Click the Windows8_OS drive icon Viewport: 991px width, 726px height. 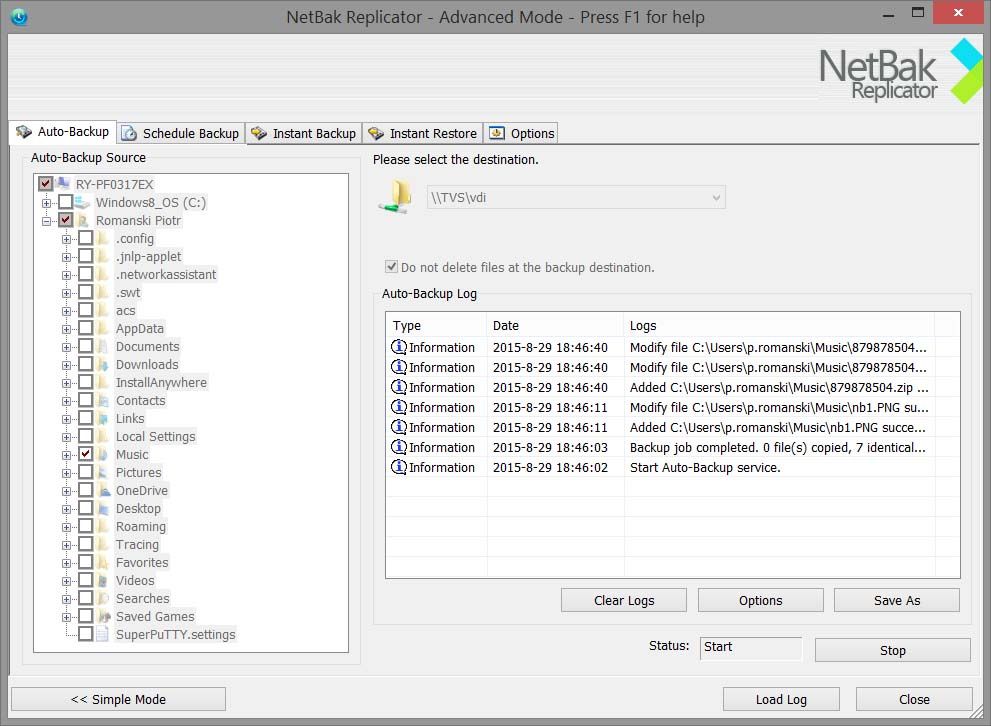coord(82,202)
